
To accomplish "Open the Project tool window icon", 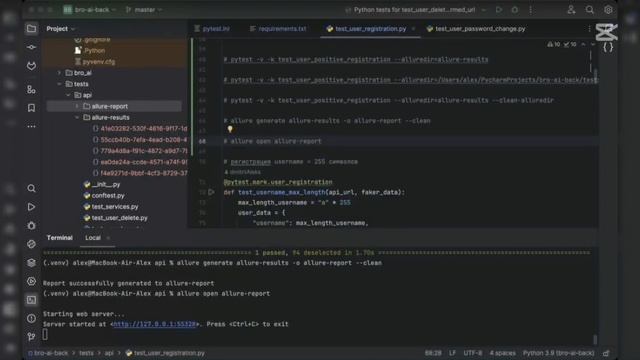I will point(31,29).
